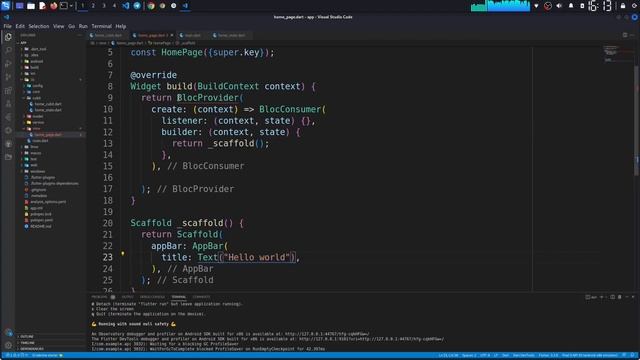Open the Run menu
640x360 pixels.
[x=83, y=26]
